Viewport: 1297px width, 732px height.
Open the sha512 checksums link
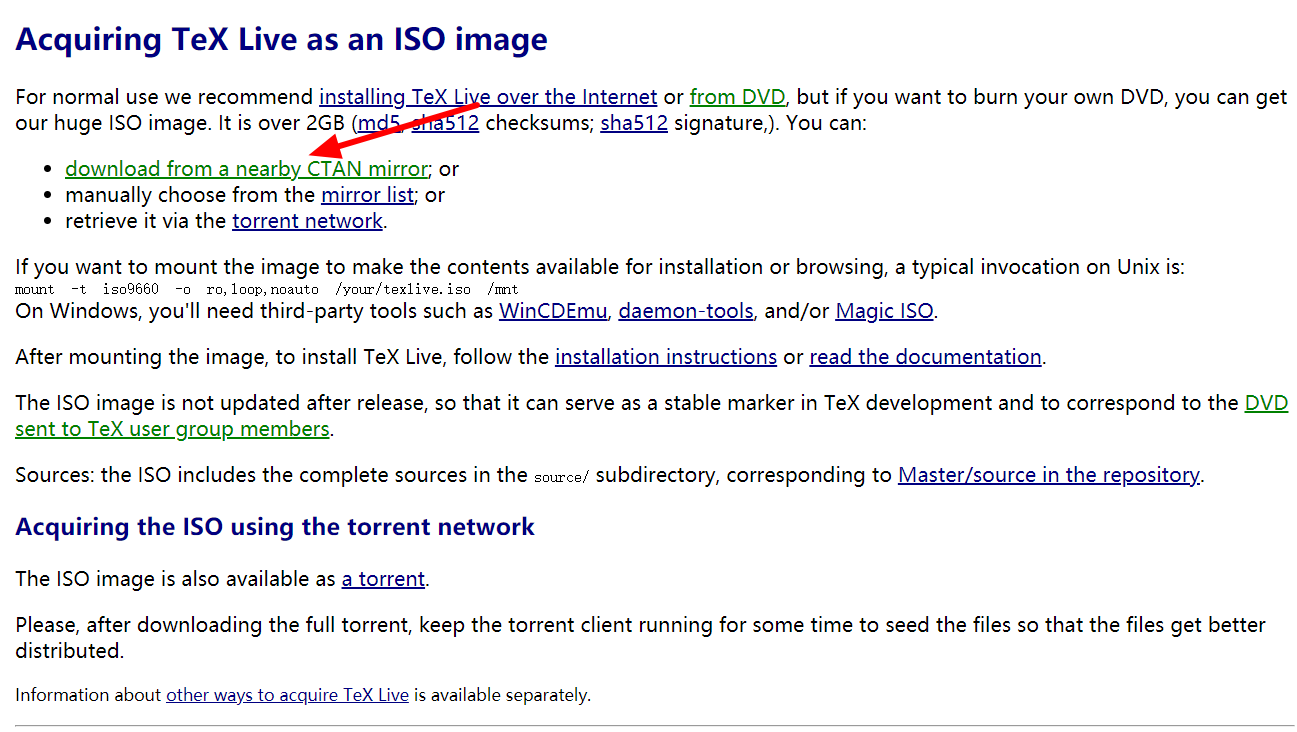point(445,123)
